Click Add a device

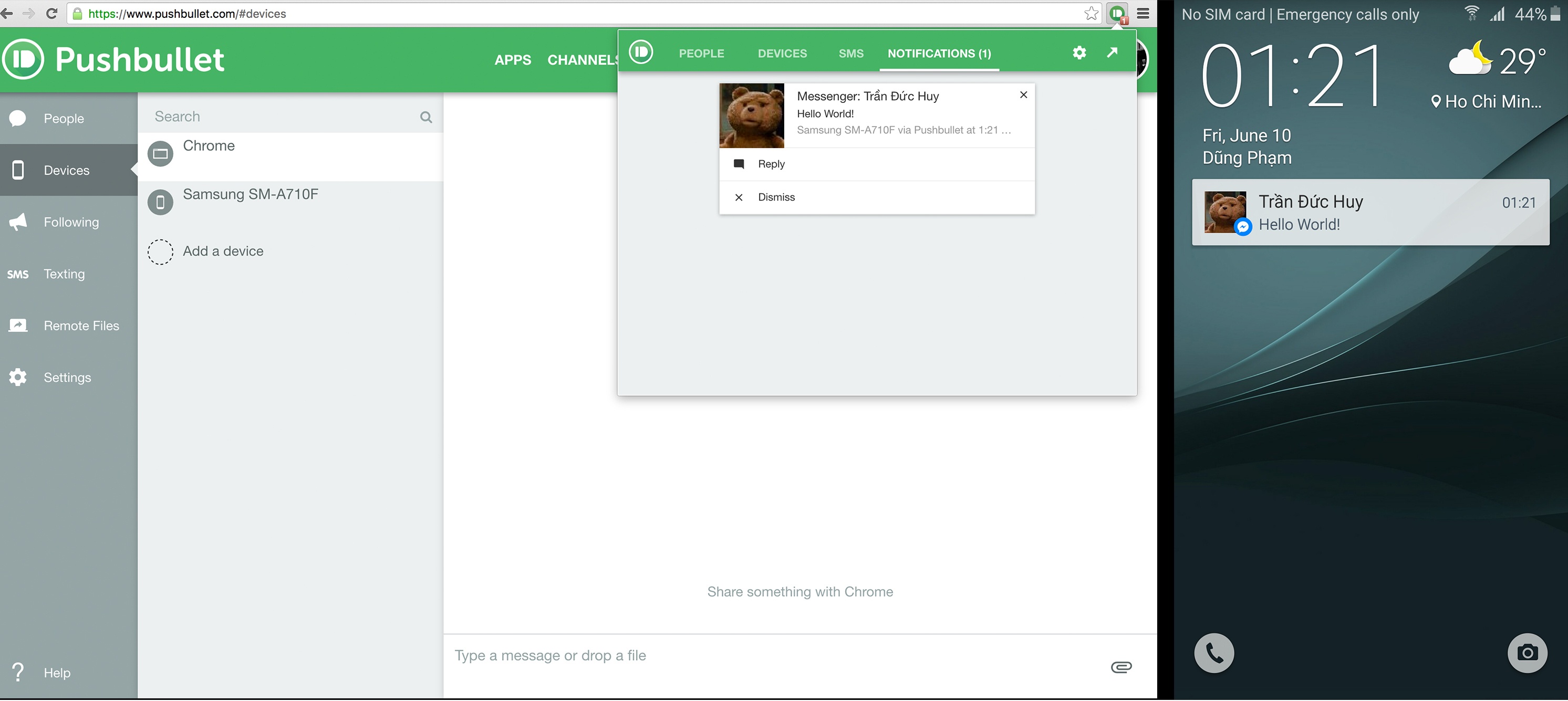(x=223, y=252)
